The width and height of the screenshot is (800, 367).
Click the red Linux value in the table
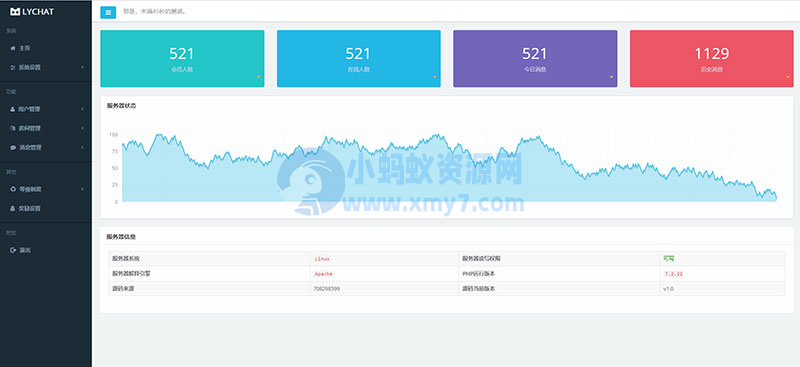click(322, 259)
